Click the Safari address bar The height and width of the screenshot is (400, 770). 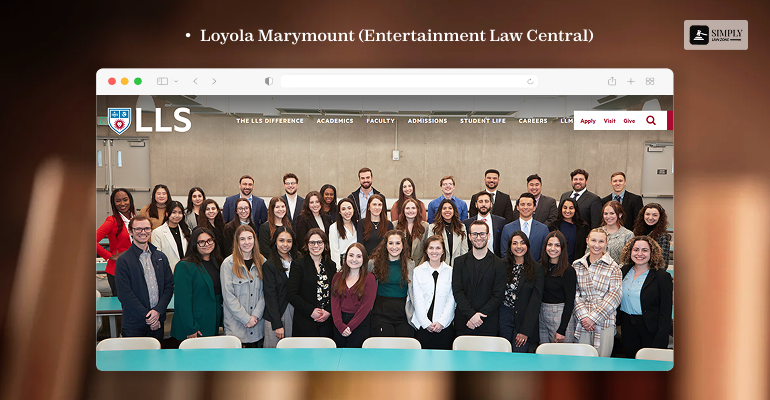click(409, 81)
